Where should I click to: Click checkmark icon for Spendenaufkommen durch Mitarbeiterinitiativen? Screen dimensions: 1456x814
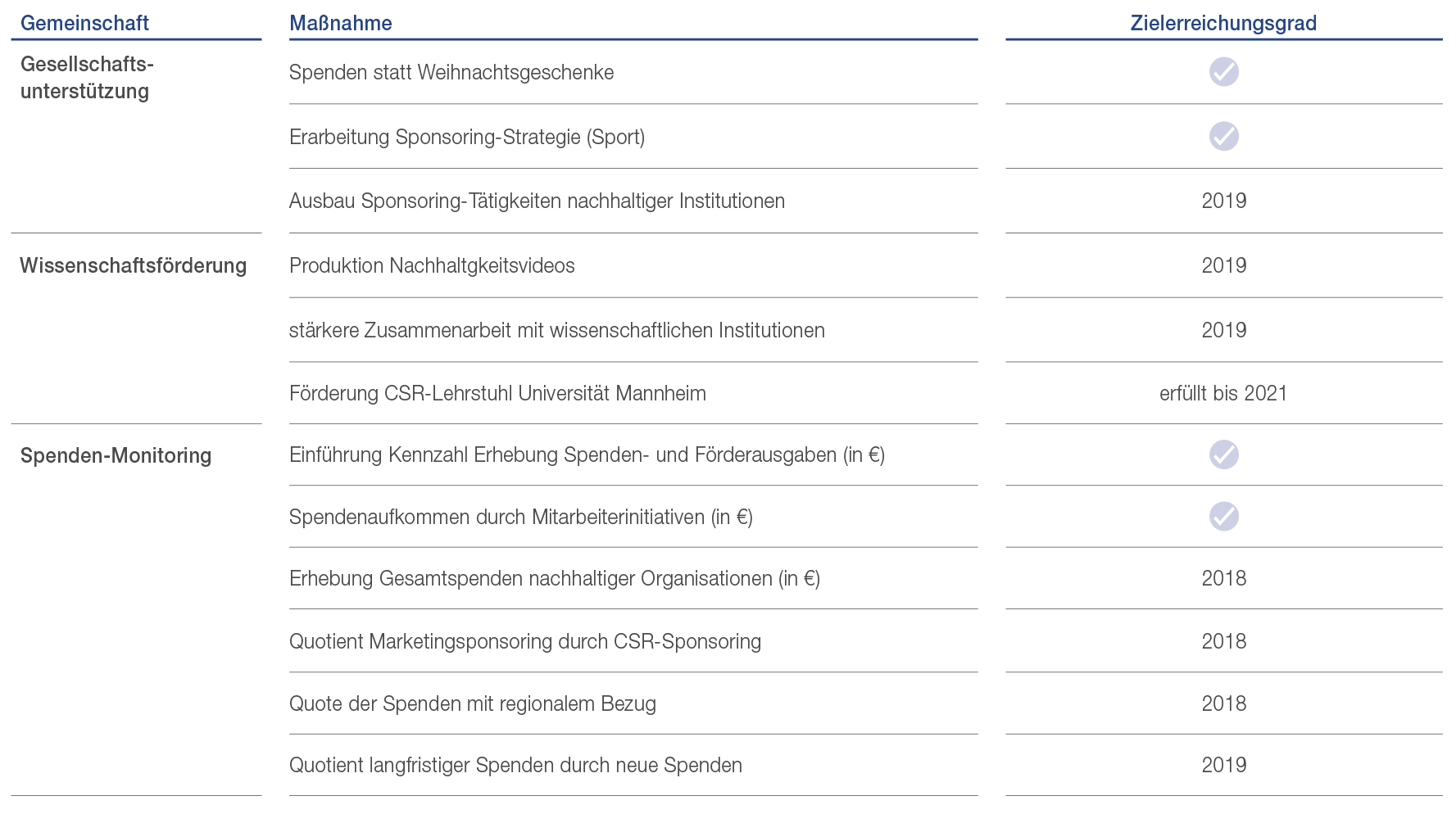point(1223,517)
